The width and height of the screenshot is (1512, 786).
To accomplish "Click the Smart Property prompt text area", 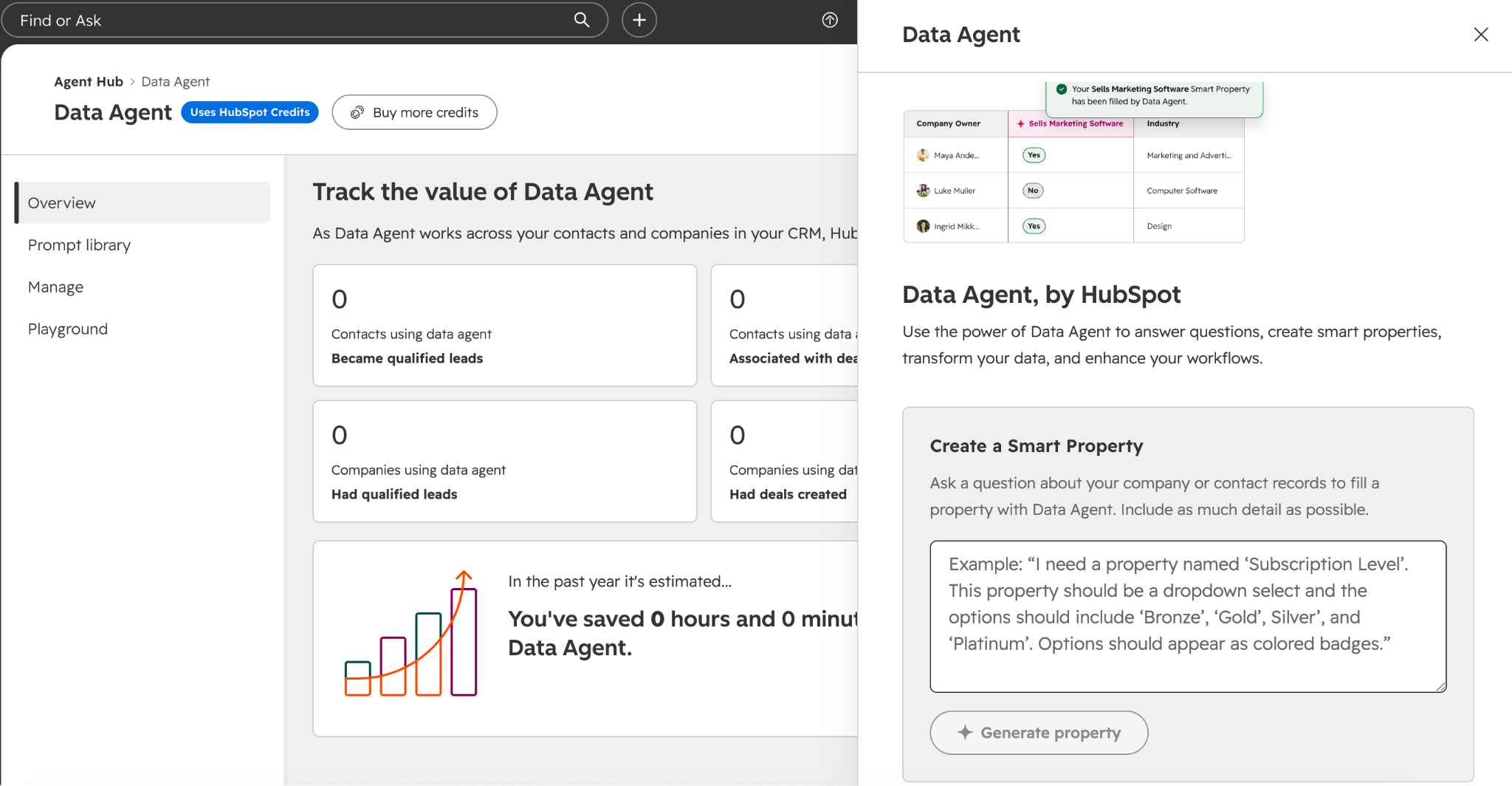I will pos(1188,616).
